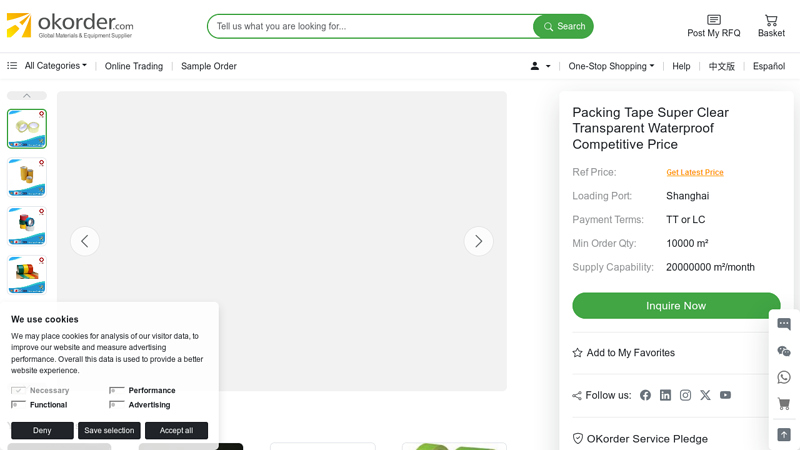Open the YouTube follow icon
800x450 pixels.
tap(725, 395)
